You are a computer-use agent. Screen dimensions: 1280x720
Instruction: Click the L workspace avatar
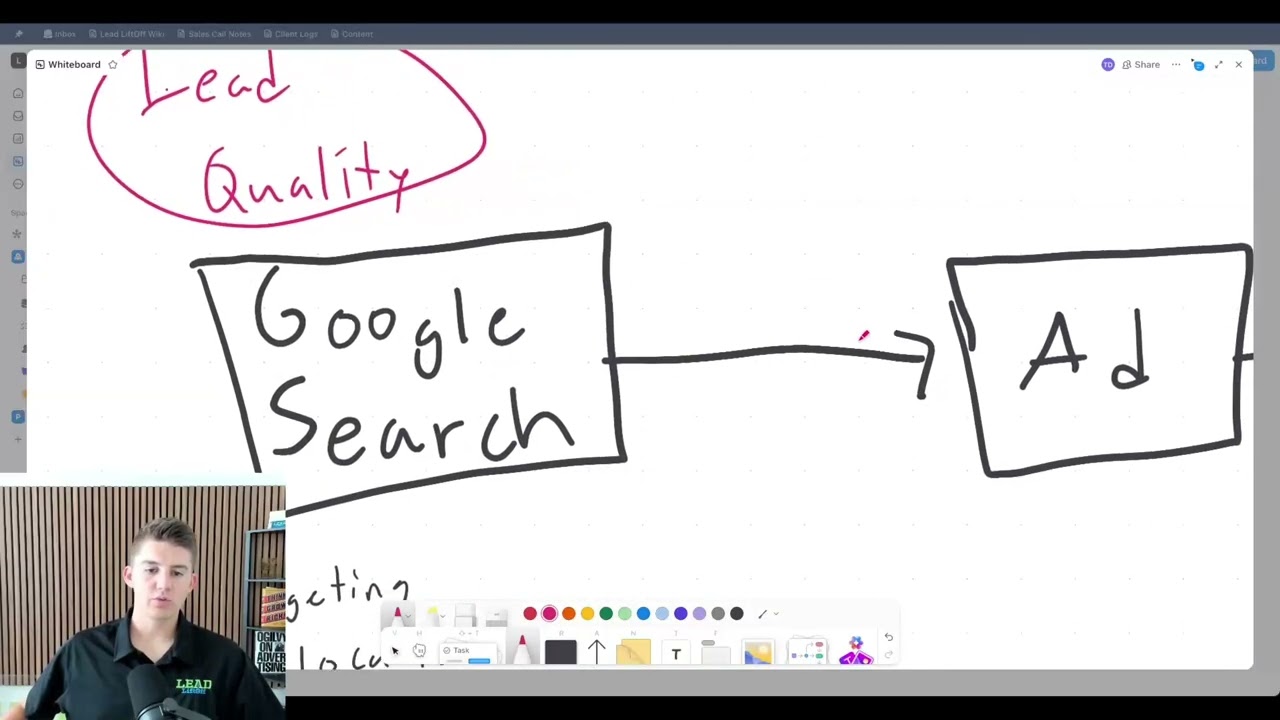pos(18,61)
